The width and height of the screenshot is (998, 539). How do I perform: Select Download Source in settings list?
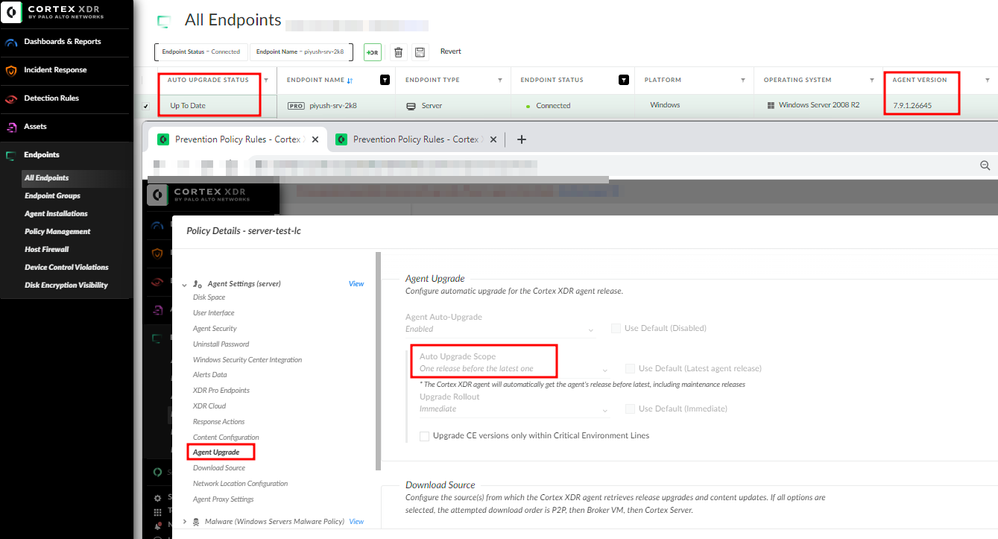(x=219, y=468)
